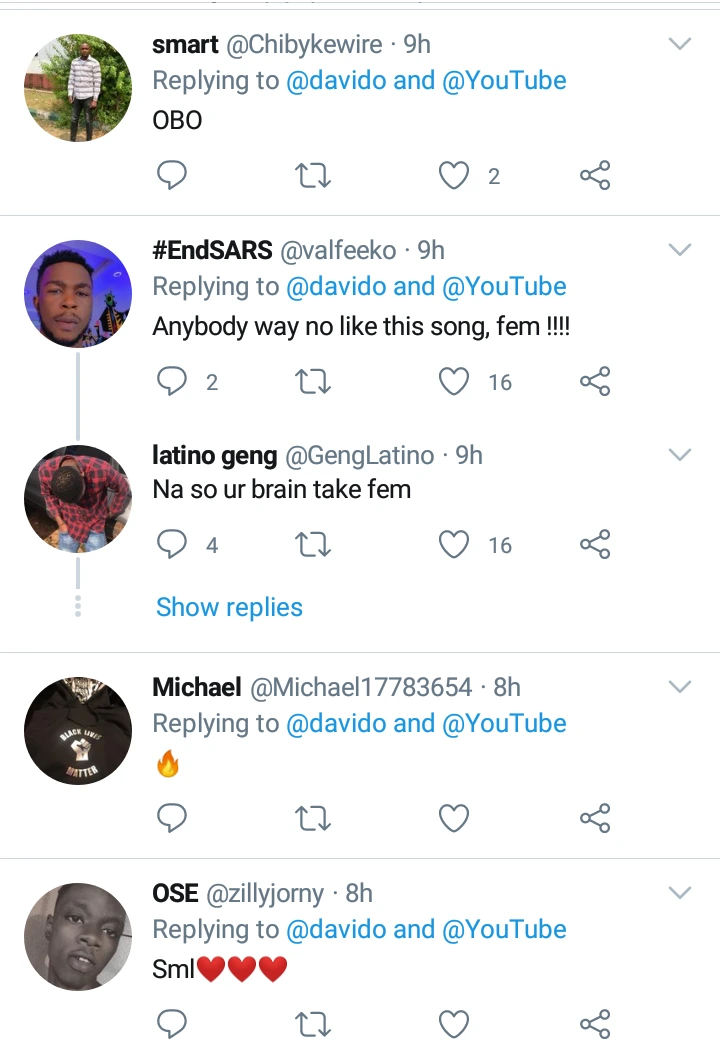Retweet Michael's fire emoji tweet
The width and height of the screenshot is (720, 1053).
pyautogui.click(x=313, y=820)
